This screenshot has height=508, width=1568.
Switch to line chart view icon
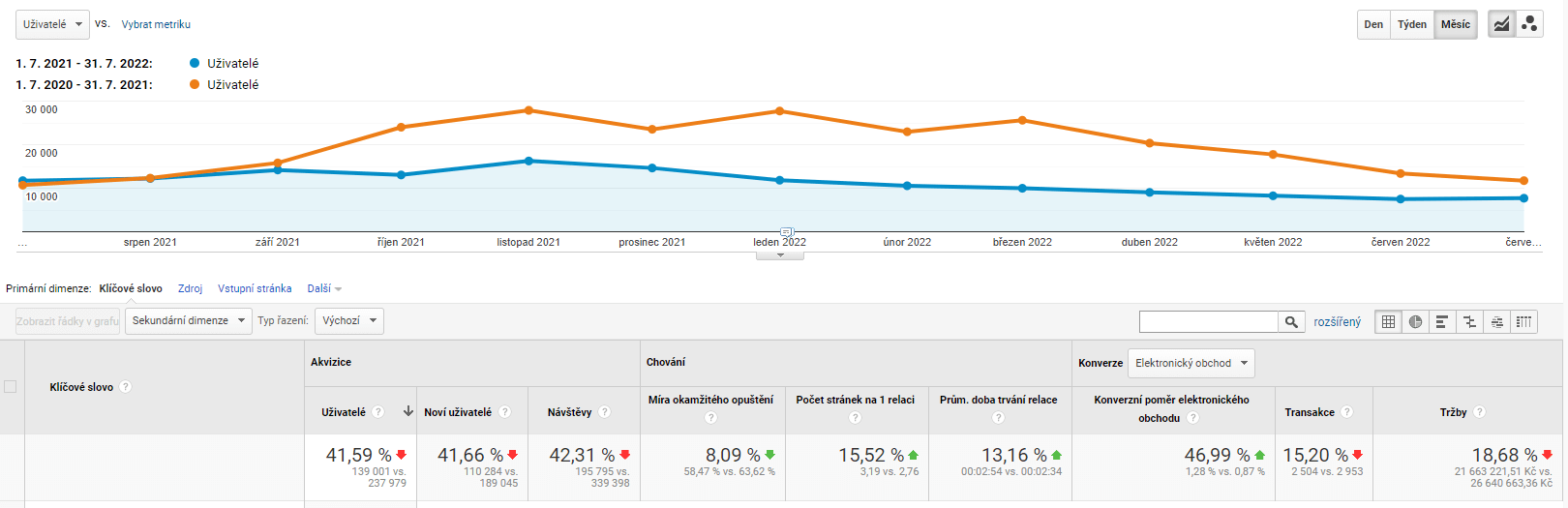(x=1501, y=24)
